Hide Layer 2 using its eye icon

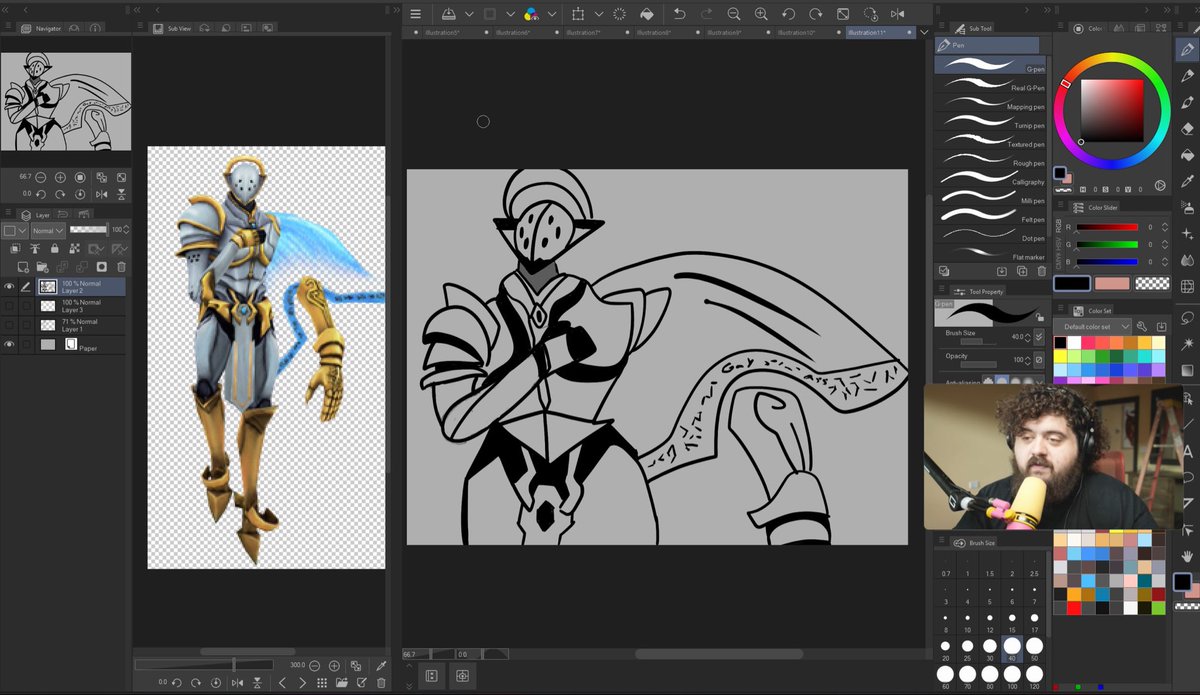point(9,287)
